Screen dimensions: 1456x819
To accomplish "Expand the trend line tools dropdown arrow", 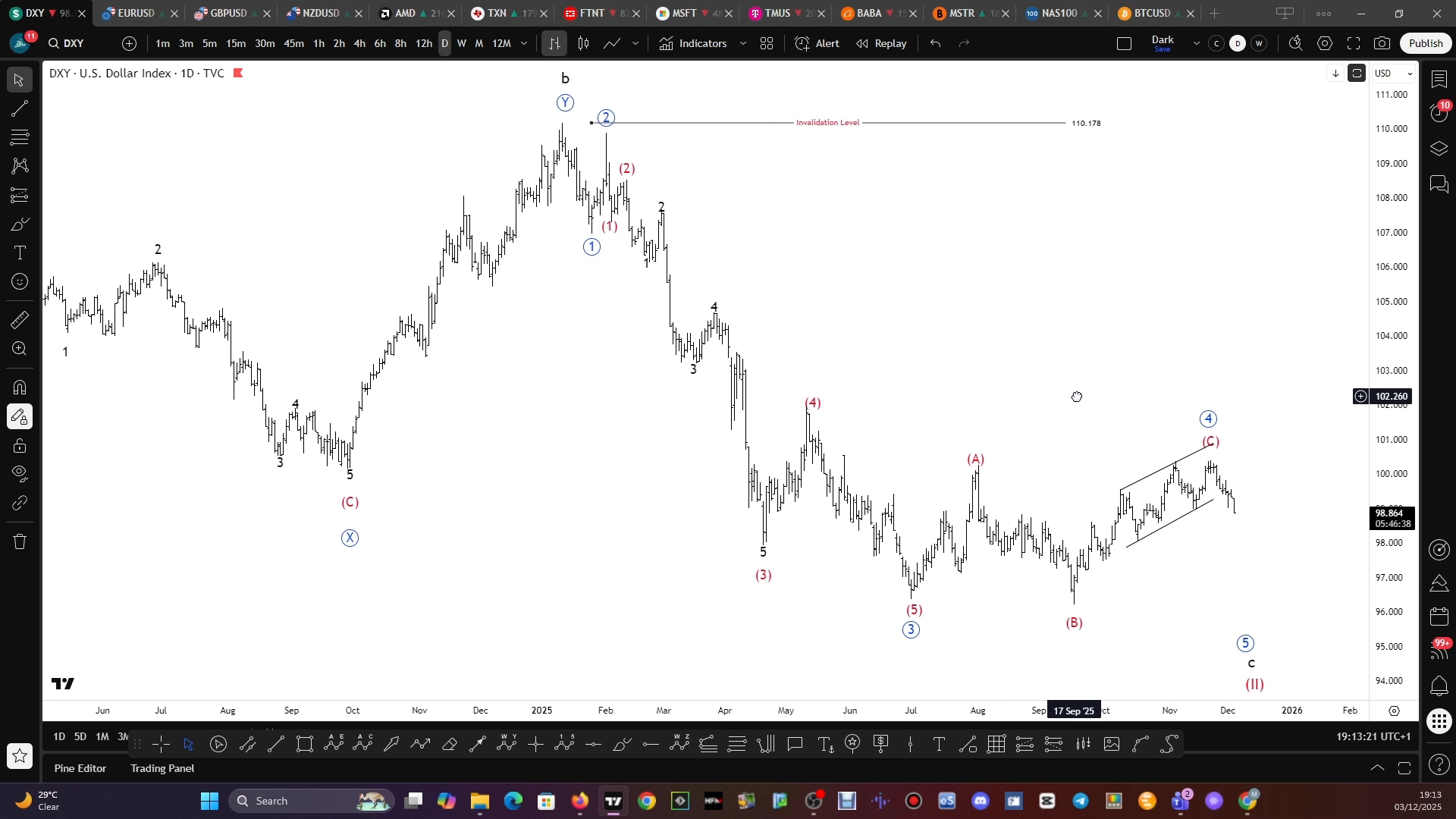I will coord(635,43).
